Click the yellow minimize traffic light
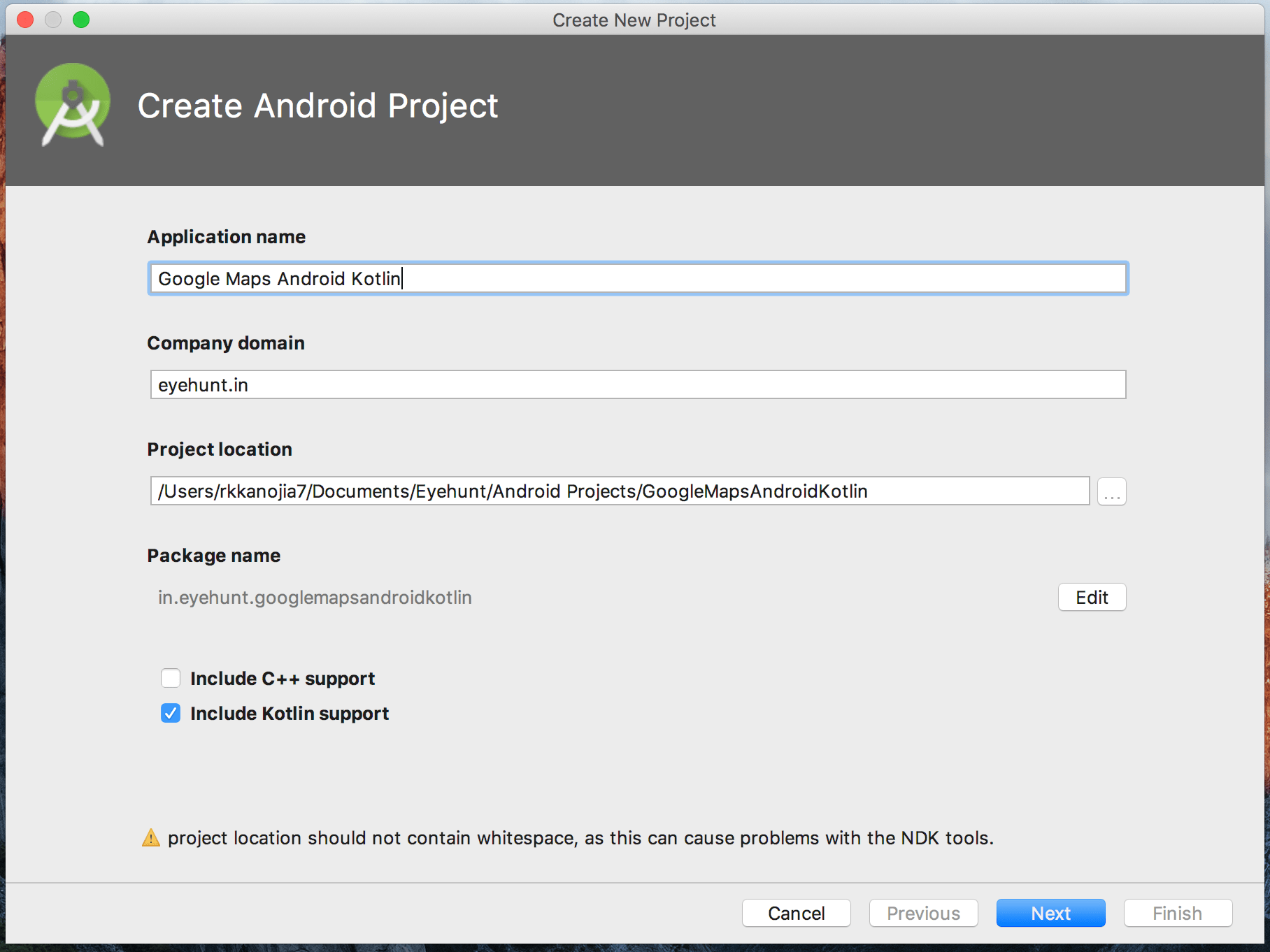Viewport: 1270px width, 952px height. coord(53,20)
